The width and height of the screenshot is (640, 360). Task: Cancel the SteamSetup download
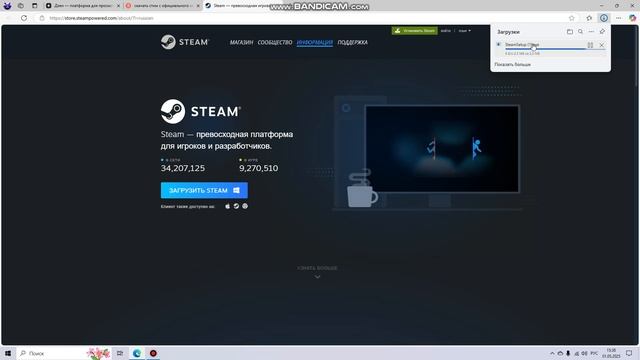pos(602,45)
